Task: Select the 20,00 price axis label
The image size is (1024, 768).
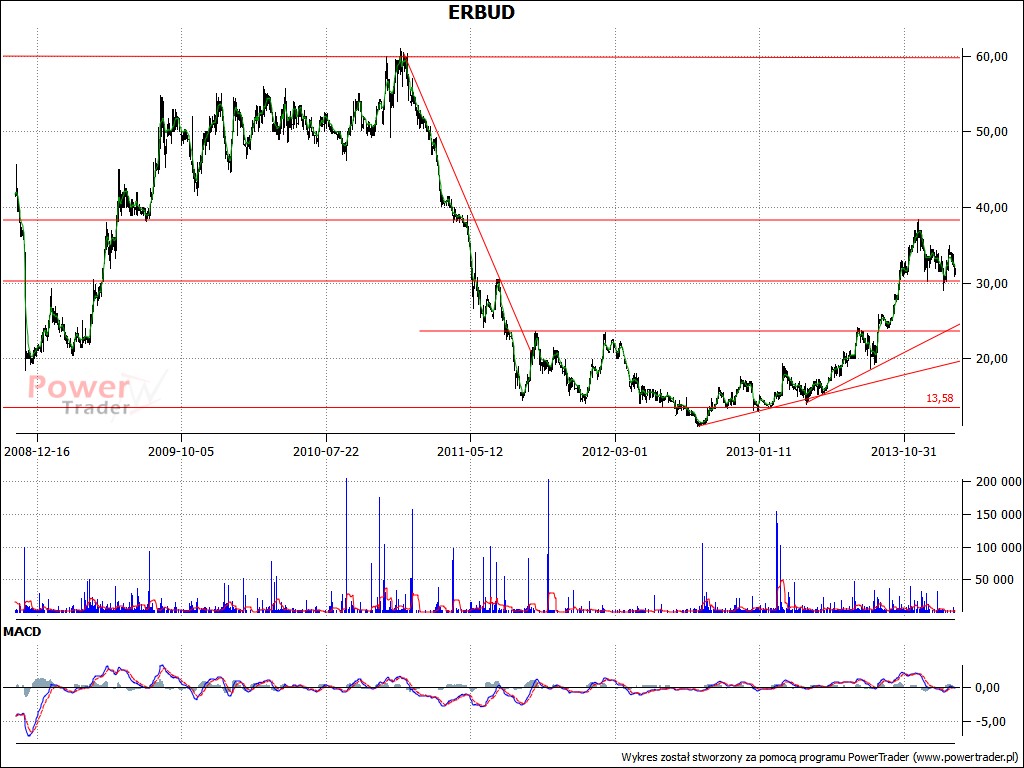Action: tap(991, 359)
